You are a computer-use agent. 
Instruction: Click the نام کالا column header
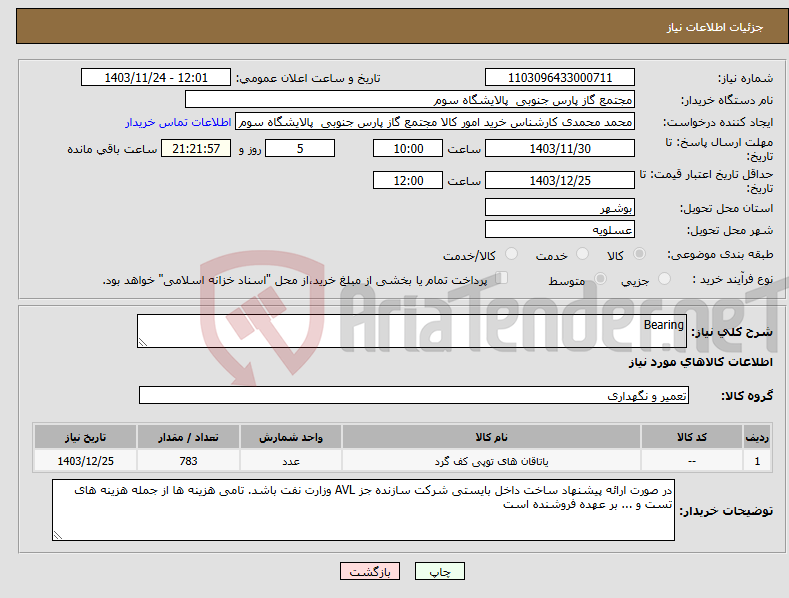[491, 437]
